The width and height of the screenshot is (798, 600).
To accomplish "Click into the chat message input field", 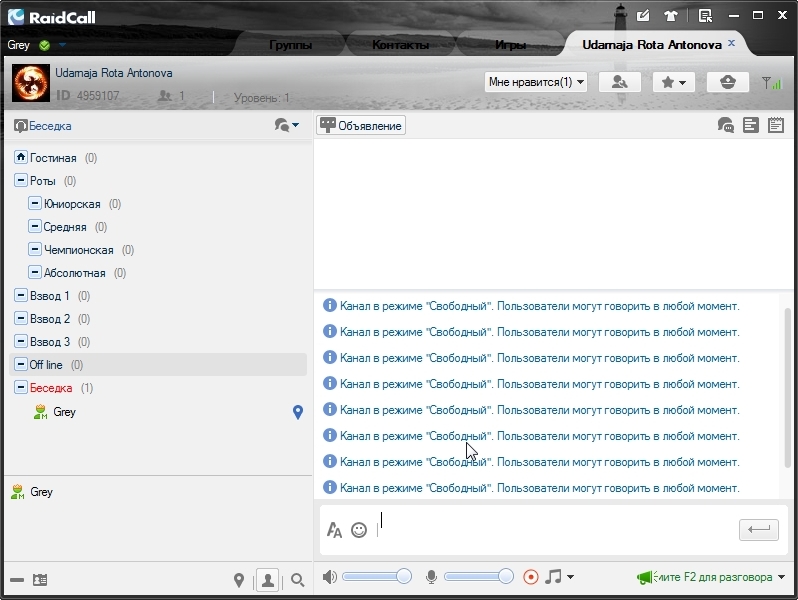I will pos(555,529).
